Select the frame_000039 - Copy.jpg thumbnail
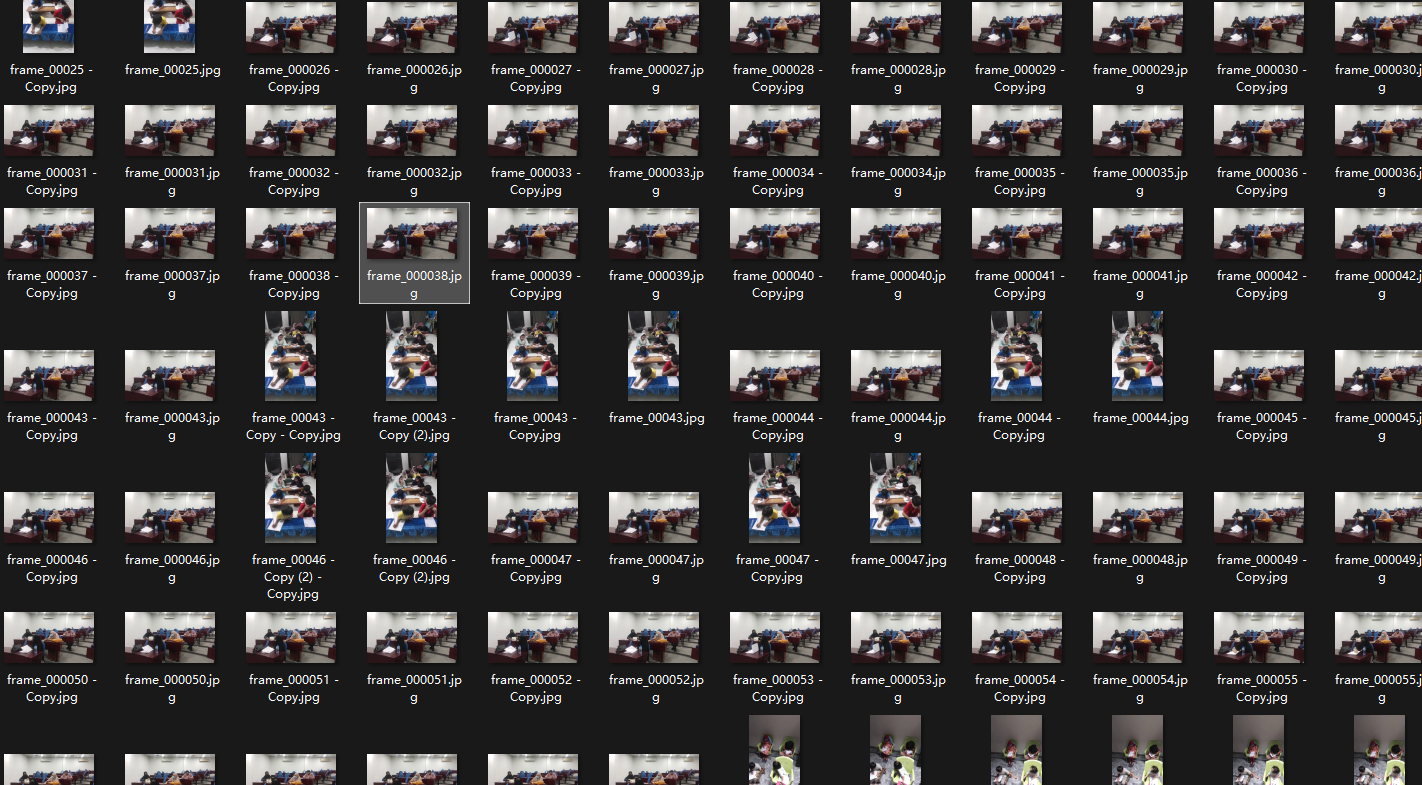This screenshot has height=785, width=1422. pos(533,233)
